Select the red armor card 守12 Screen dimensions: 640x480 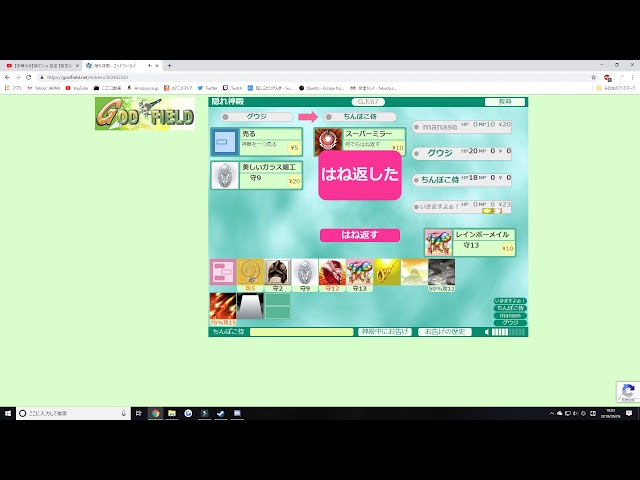pyautogui.click(x=332, y=275)
